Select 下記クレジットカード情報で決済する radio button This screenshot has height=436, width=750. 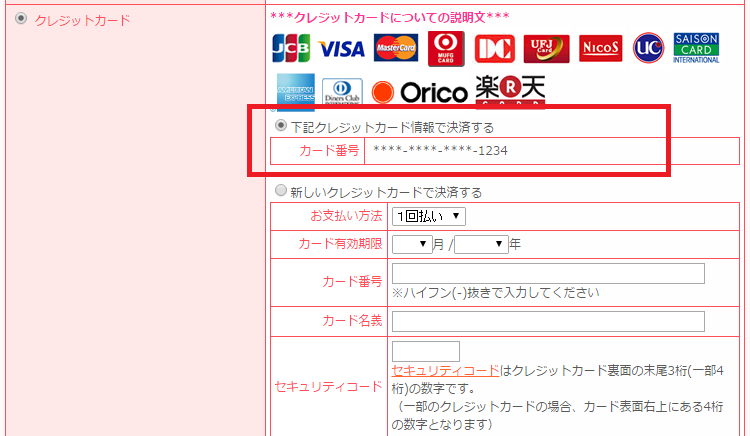pos(281,126)
